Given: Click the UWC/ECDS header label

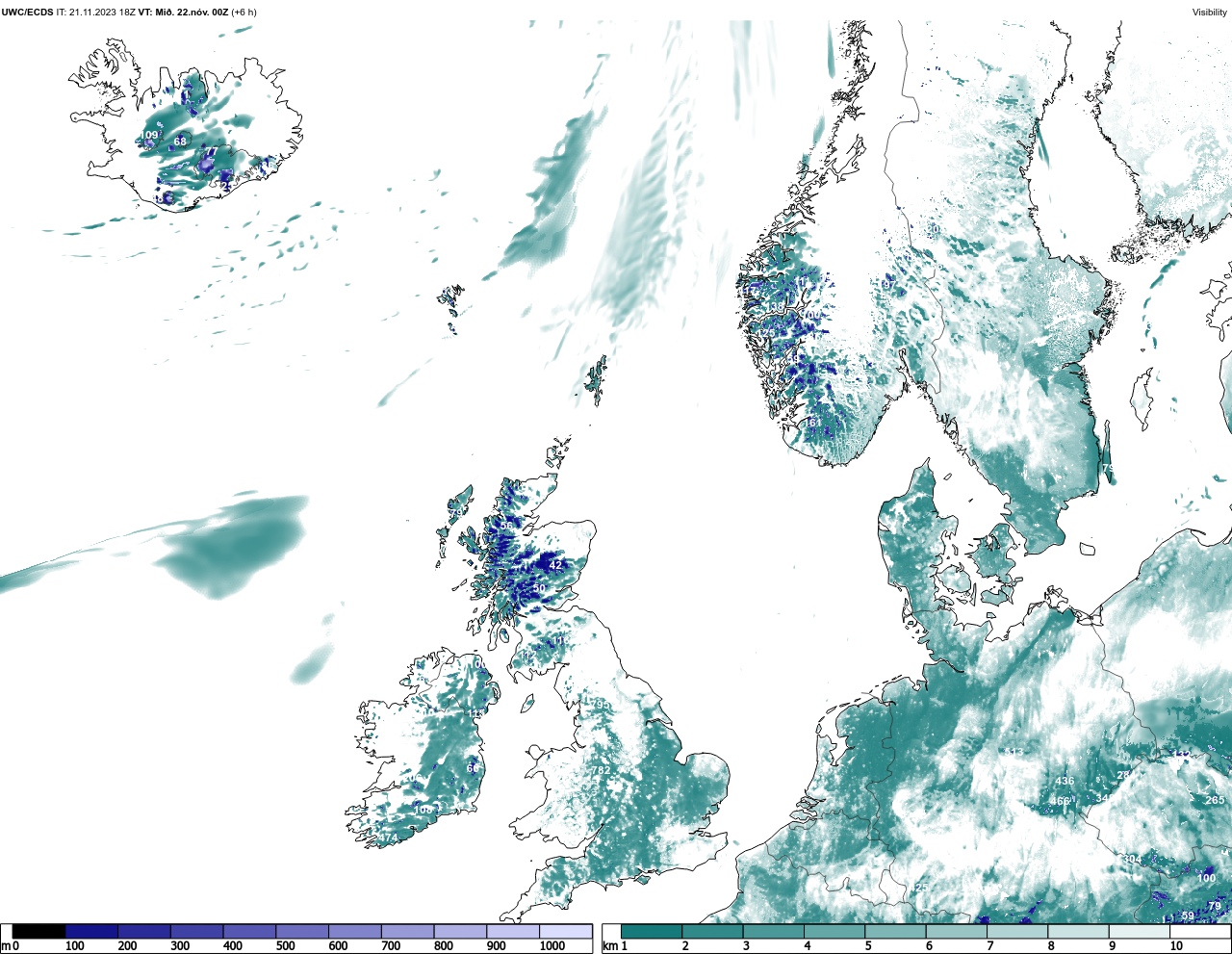Looking at the screenshot, I should [x=28, y=12].
